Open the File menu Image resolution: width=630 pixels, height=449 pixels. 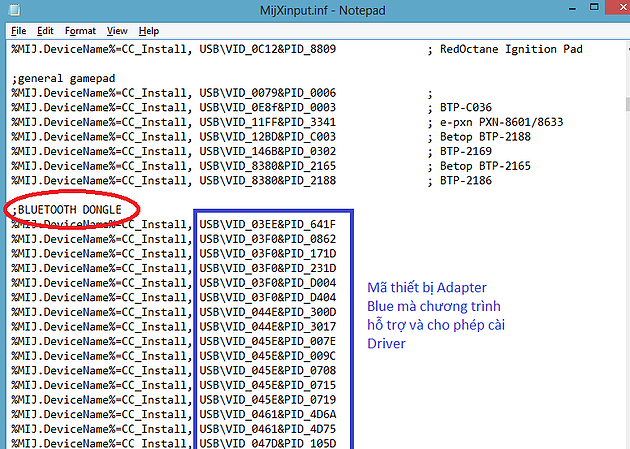(19, 31)
